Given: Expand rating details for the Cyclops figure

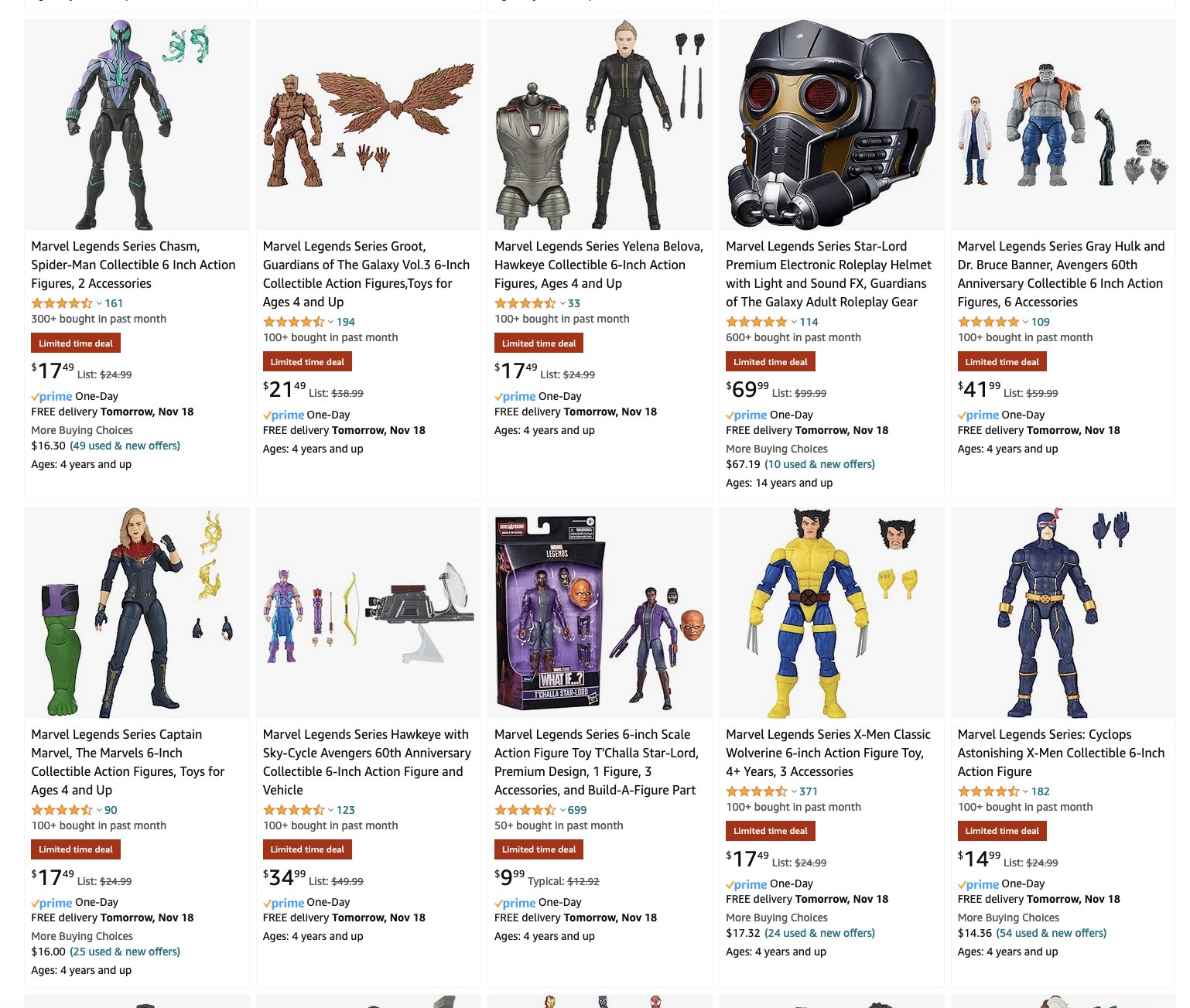Looking at the screenshot, I should [x=1025, y=791].
